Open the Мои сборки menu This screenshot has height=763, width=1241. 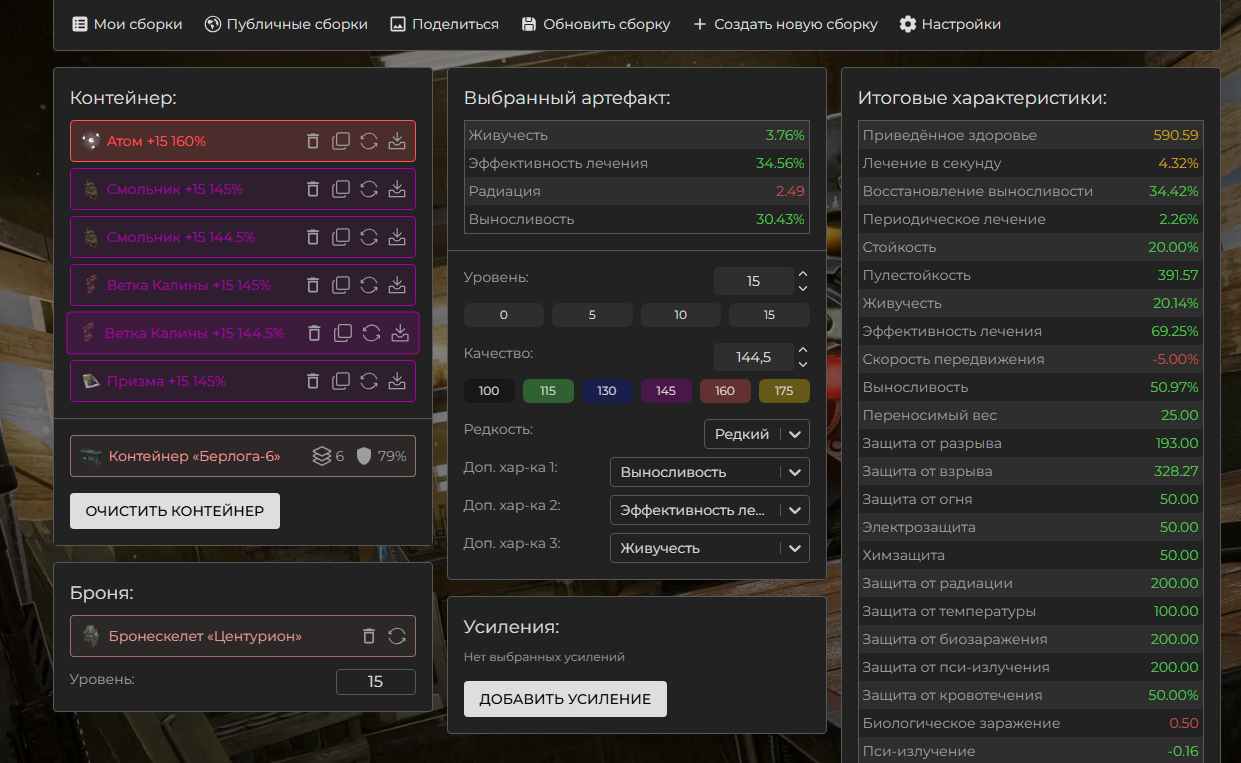pos(127,24)
